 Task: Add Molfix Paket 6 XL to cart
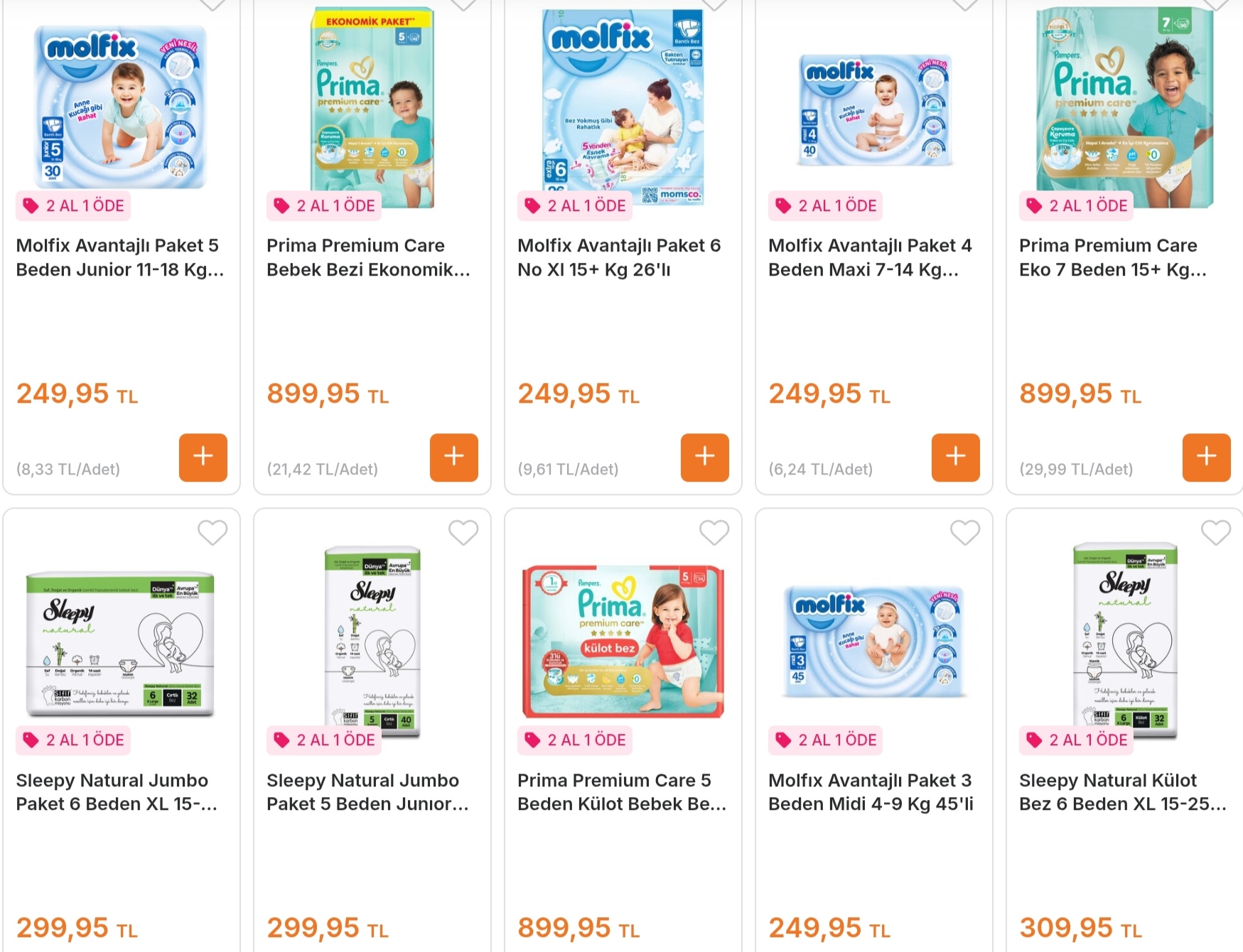[x=705, y=458]
